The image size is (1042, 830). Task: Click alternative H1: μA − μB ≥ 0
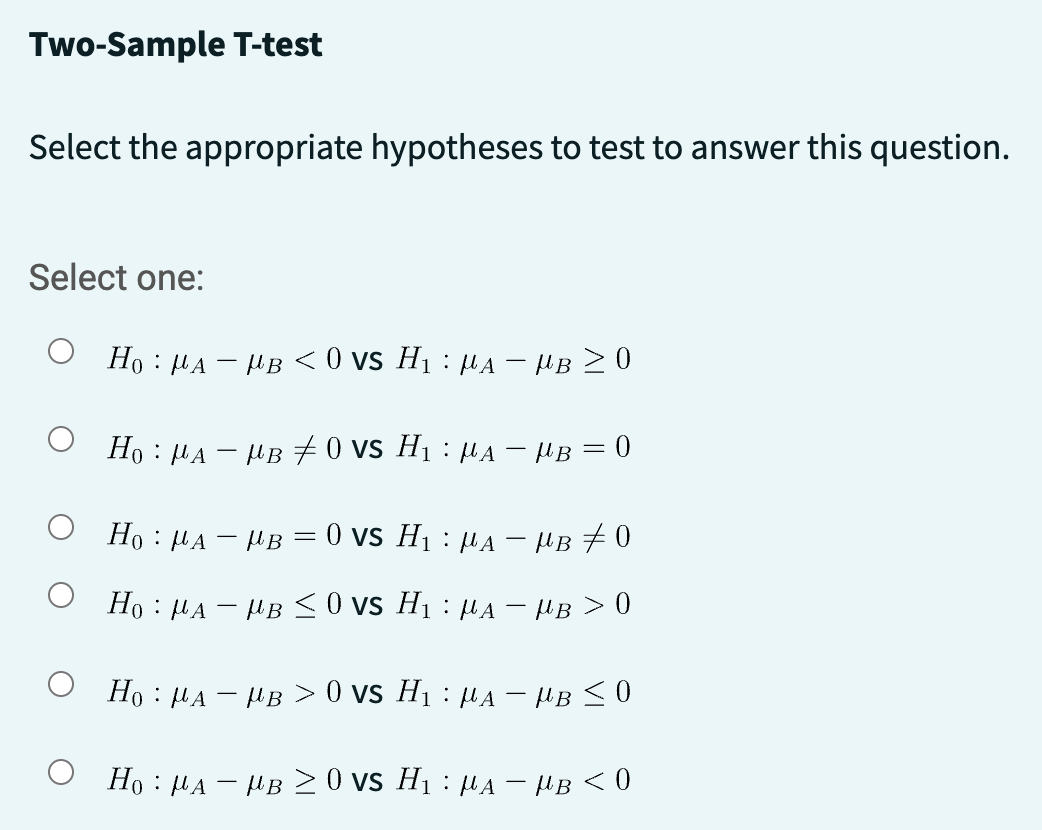513,360
